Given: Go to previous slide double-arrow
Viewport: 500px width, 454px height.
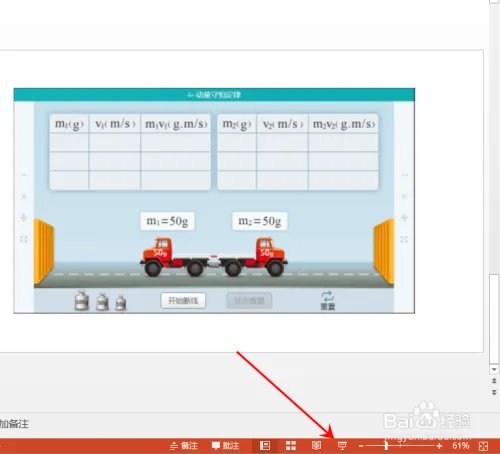Looking at the screenshot, I should [x=494, y=380].
